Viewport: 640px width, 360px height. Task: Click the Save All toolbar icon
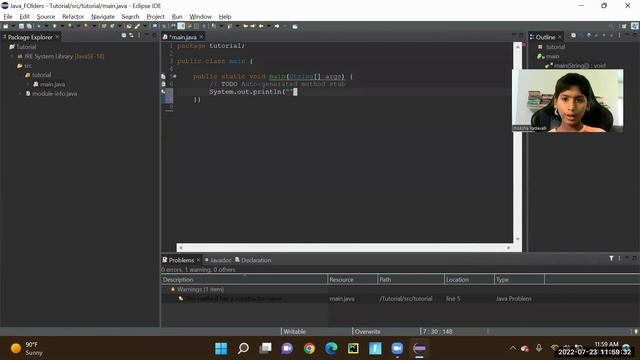coord(29,26)
